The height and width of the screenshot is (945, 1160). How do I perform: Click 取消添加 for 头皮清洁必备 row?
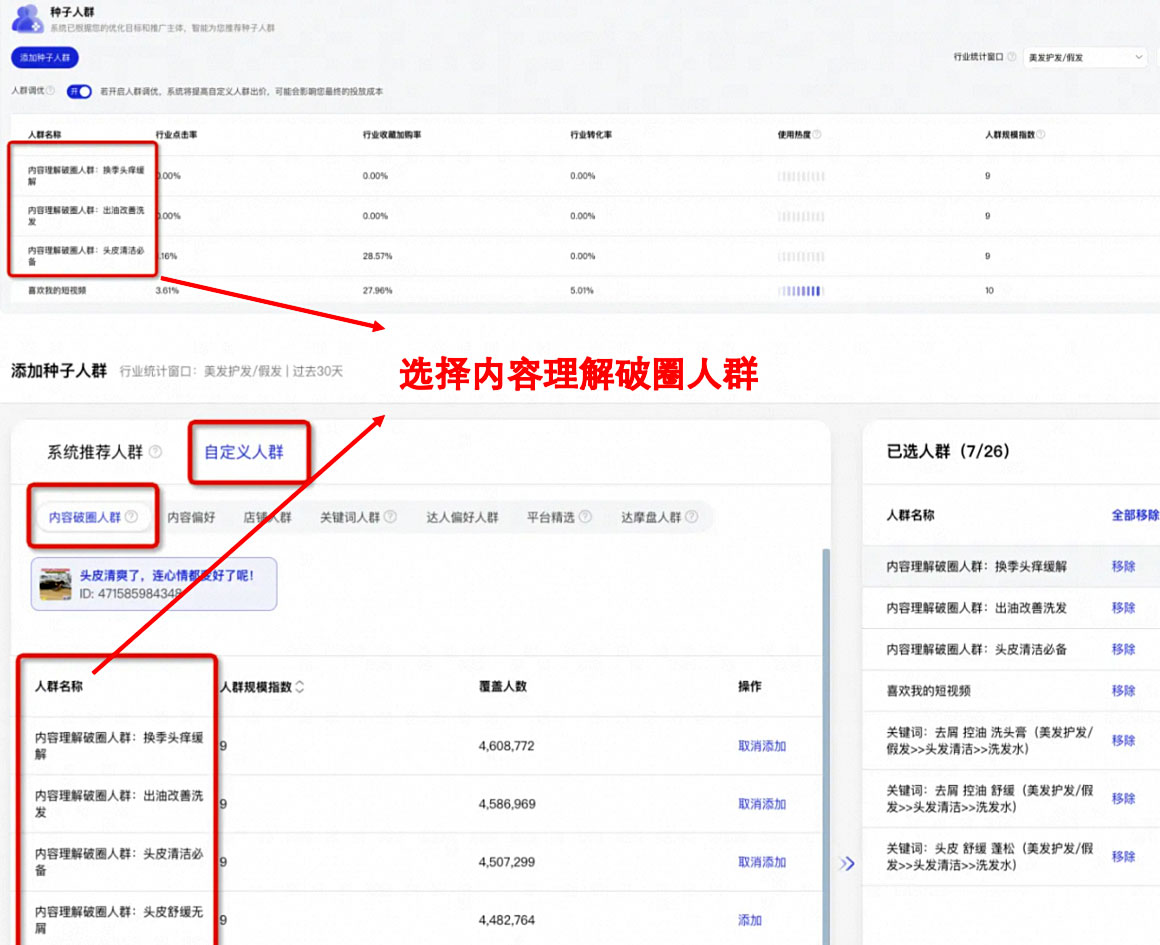click(x=762, y=862)
